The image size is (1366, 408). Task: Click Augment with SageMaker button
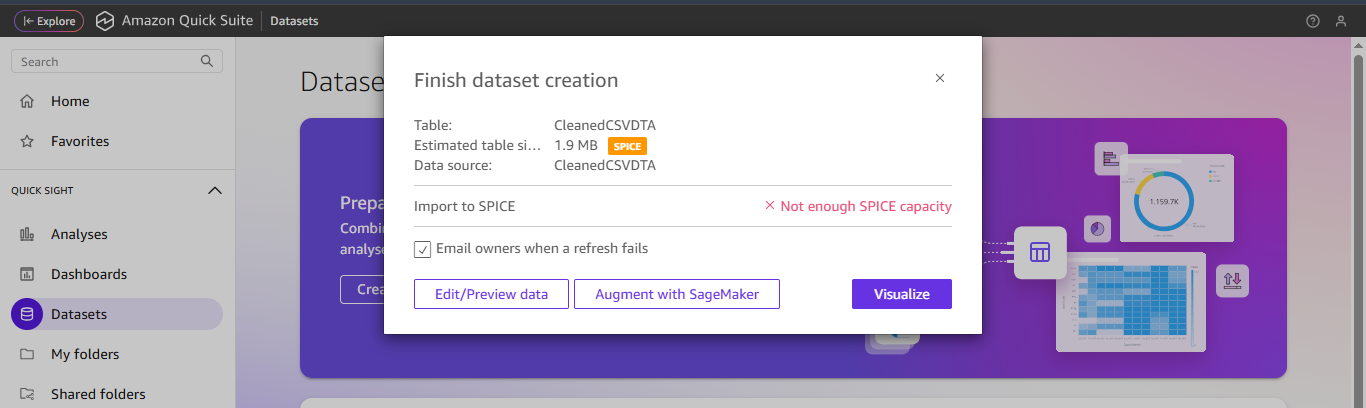pyautogui.click(x=677, y=294)
